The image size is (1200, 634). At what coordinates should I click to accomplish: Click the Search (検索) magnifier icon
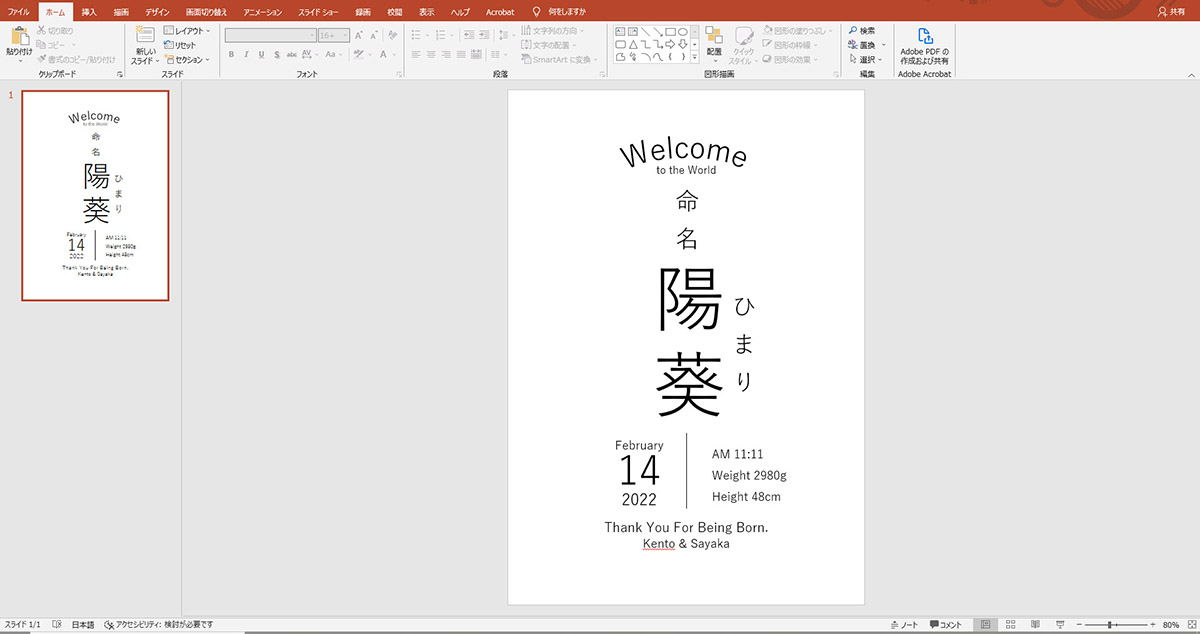(852, 31)
